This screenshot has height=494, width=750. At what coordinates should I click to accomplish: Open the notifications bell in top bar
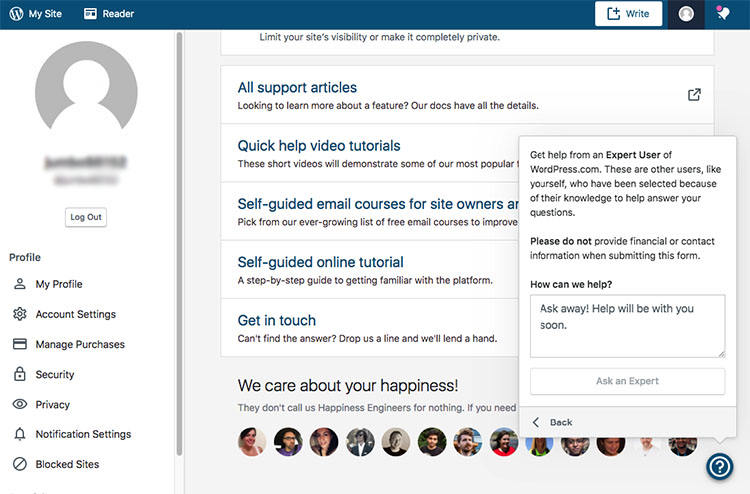point(723,14)
